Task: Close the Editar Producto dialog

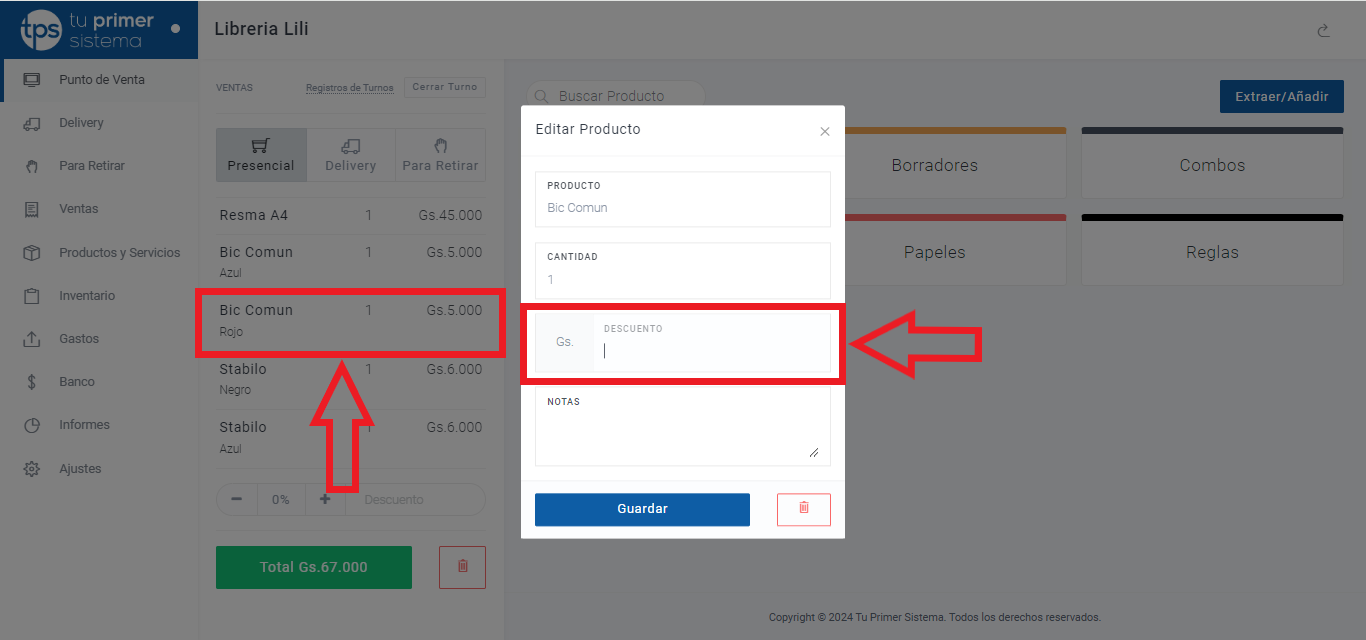Action: tap(825, 131)
